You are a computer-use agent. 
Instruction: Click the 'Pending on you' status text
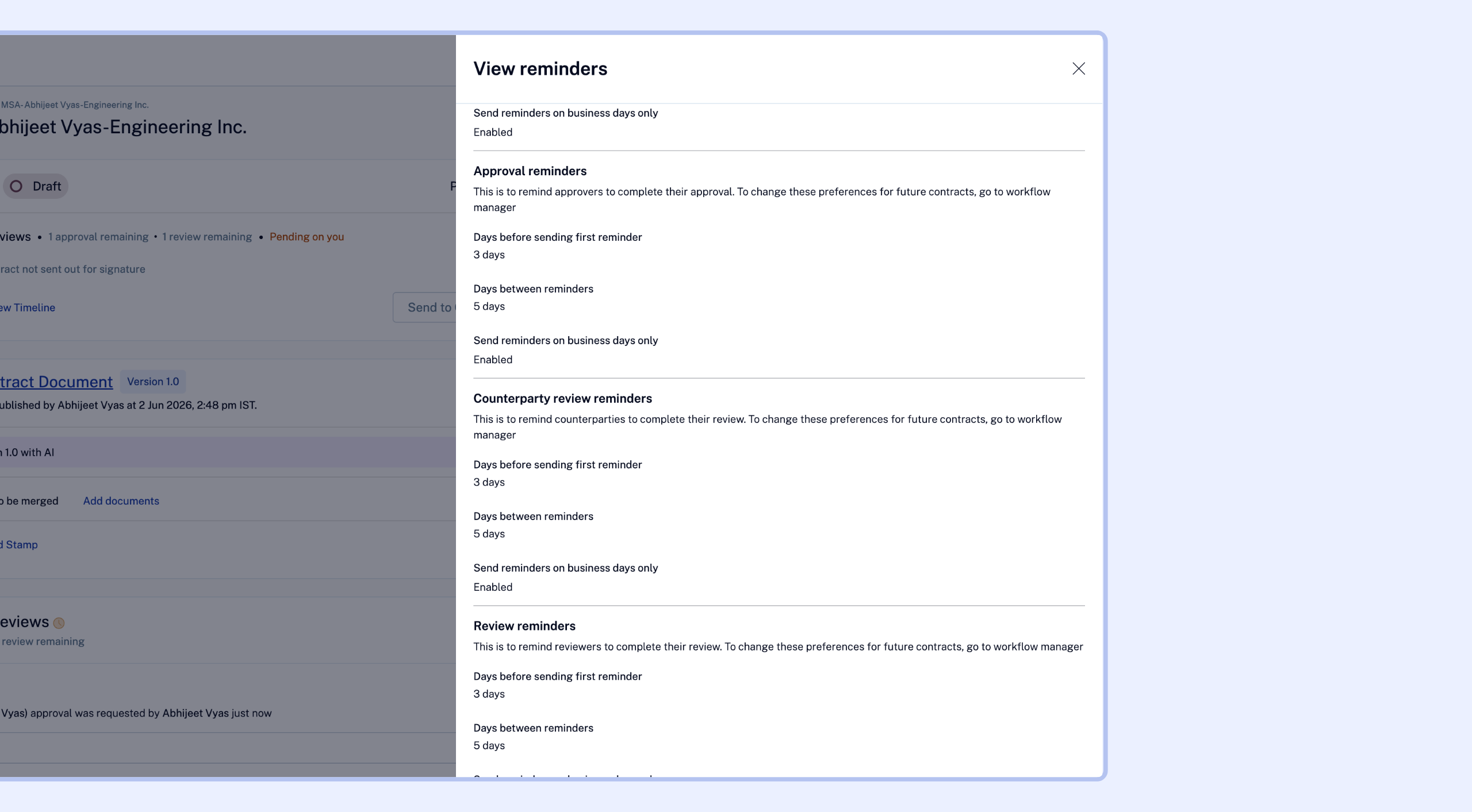(307, 237)
